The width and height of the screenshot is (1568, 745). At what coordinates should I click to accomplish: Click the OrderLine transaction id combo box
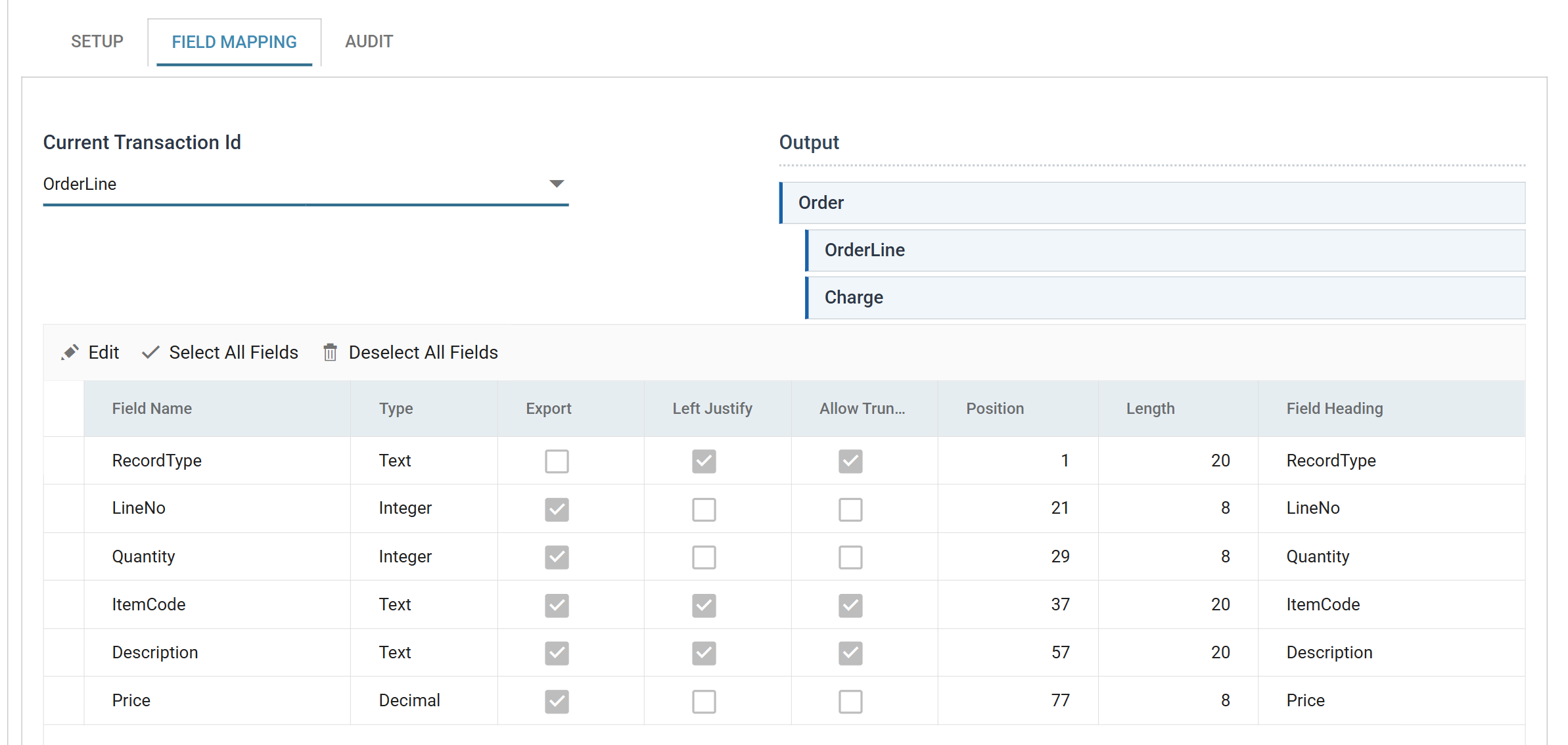click(306, 185)
